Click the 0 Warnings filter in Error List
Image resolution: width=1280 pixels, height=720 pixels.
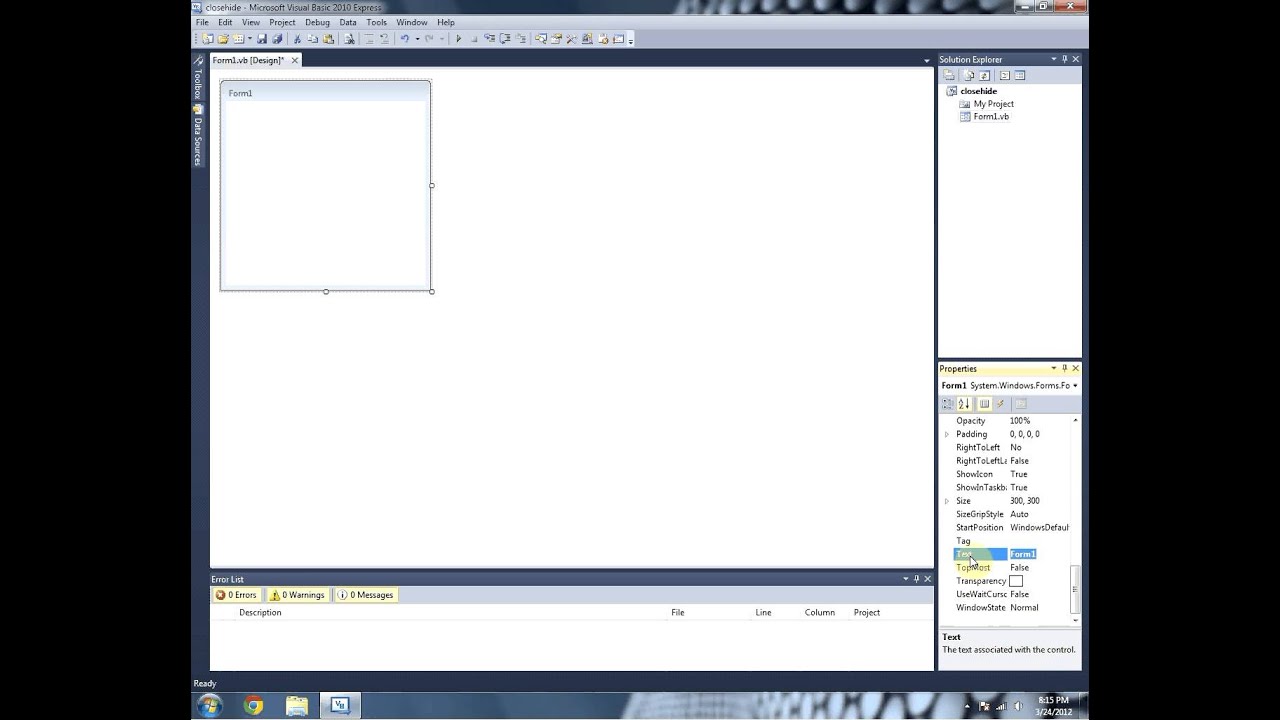[x=297, y=594]
